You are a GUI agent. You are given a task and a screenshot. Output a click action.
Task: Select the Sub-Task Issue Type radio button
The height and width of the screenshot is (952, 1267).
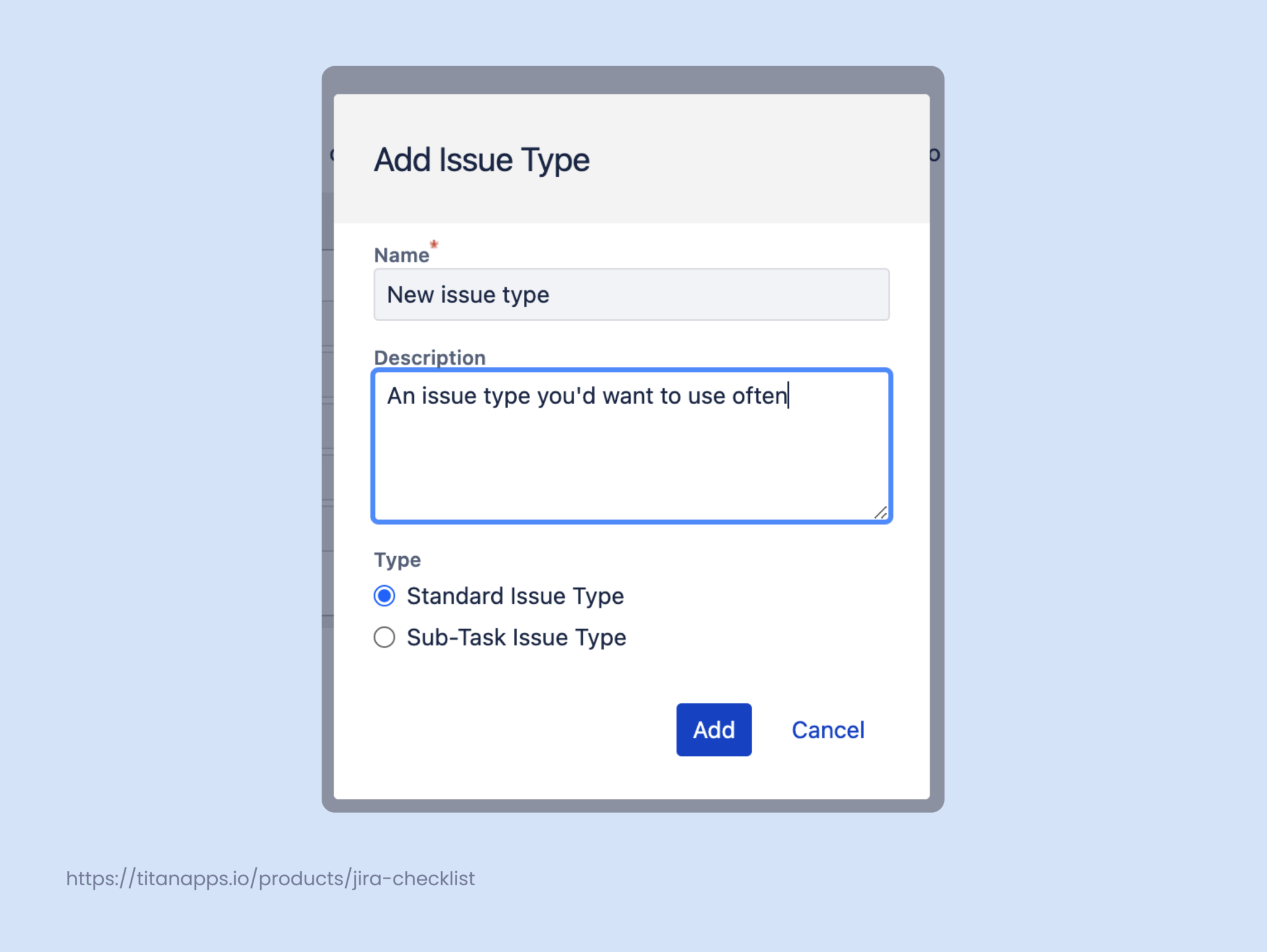(384, 637)
